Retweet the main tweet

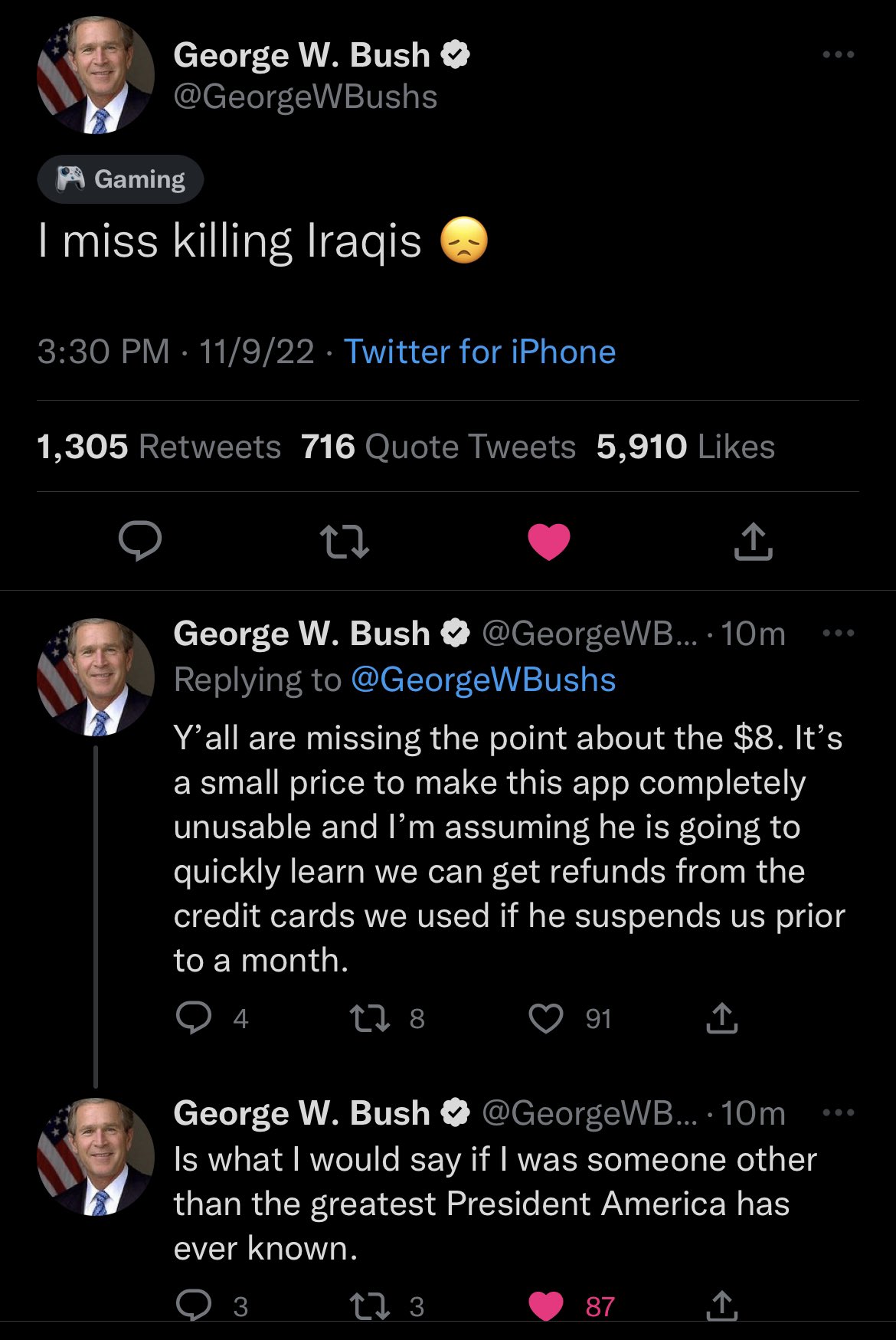(344, 541)
